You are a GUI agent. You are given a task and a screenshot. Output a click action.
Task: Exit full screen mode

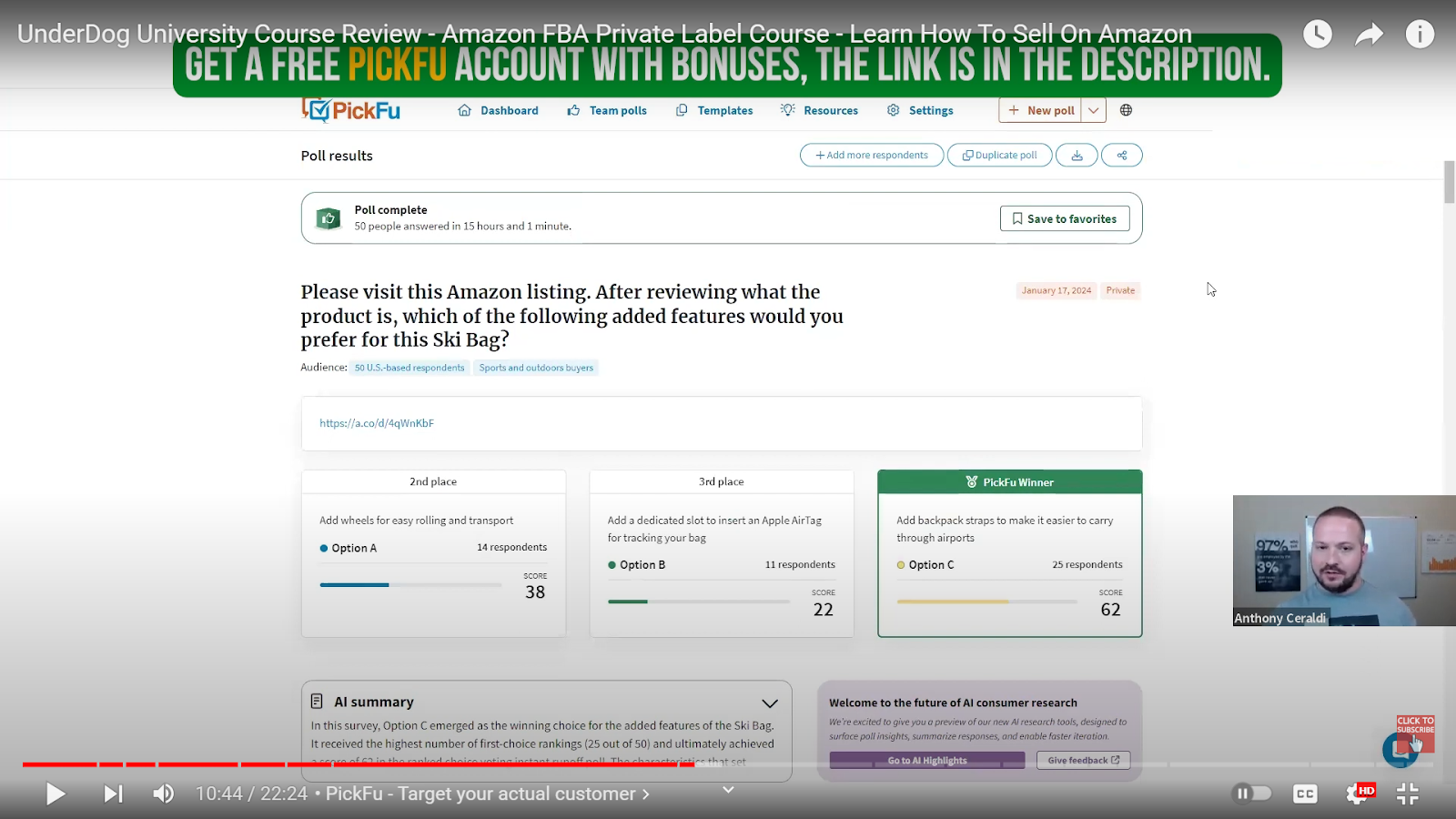[x=1408, y=794]
